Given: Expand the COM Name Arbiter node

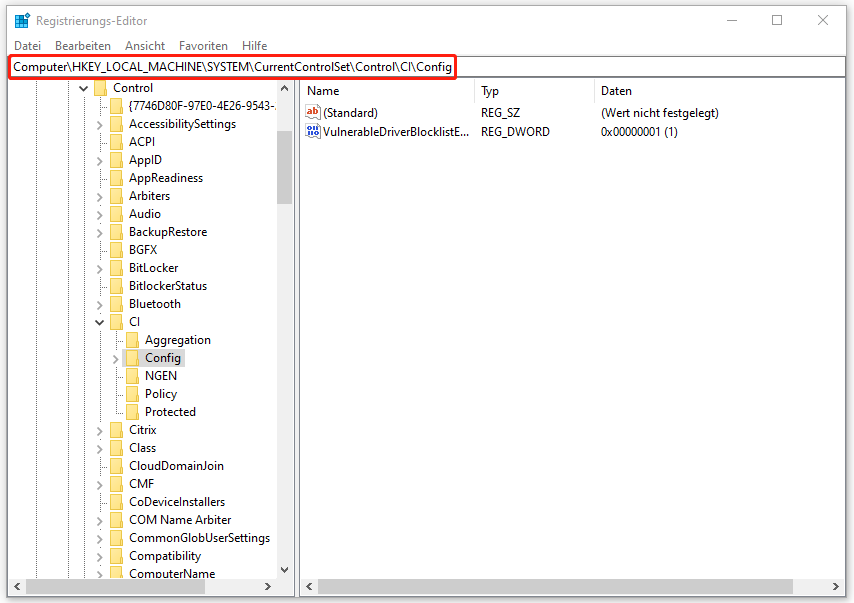Looking at the screenshot, I should 100,521.
